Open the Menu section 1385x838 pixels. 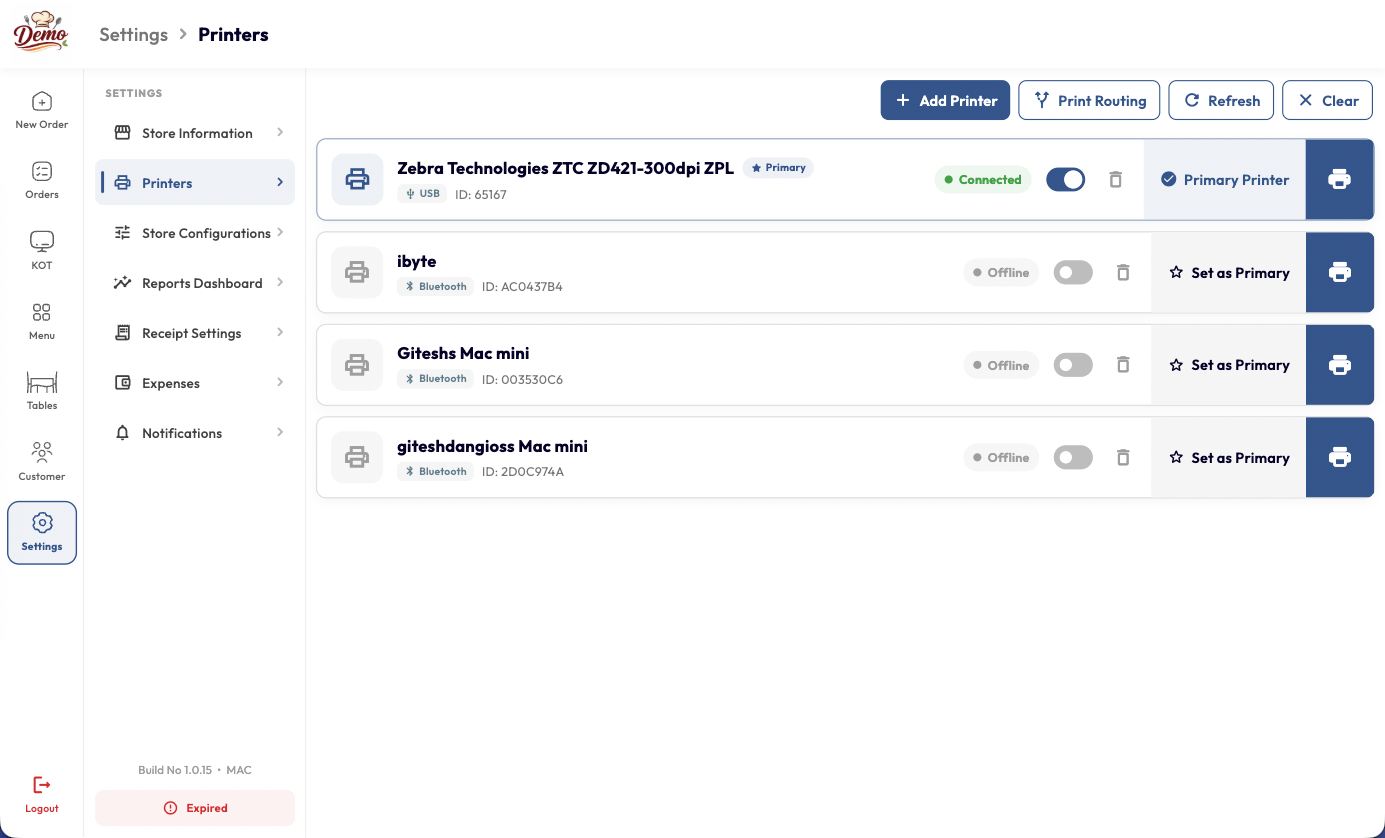[42, 322]
